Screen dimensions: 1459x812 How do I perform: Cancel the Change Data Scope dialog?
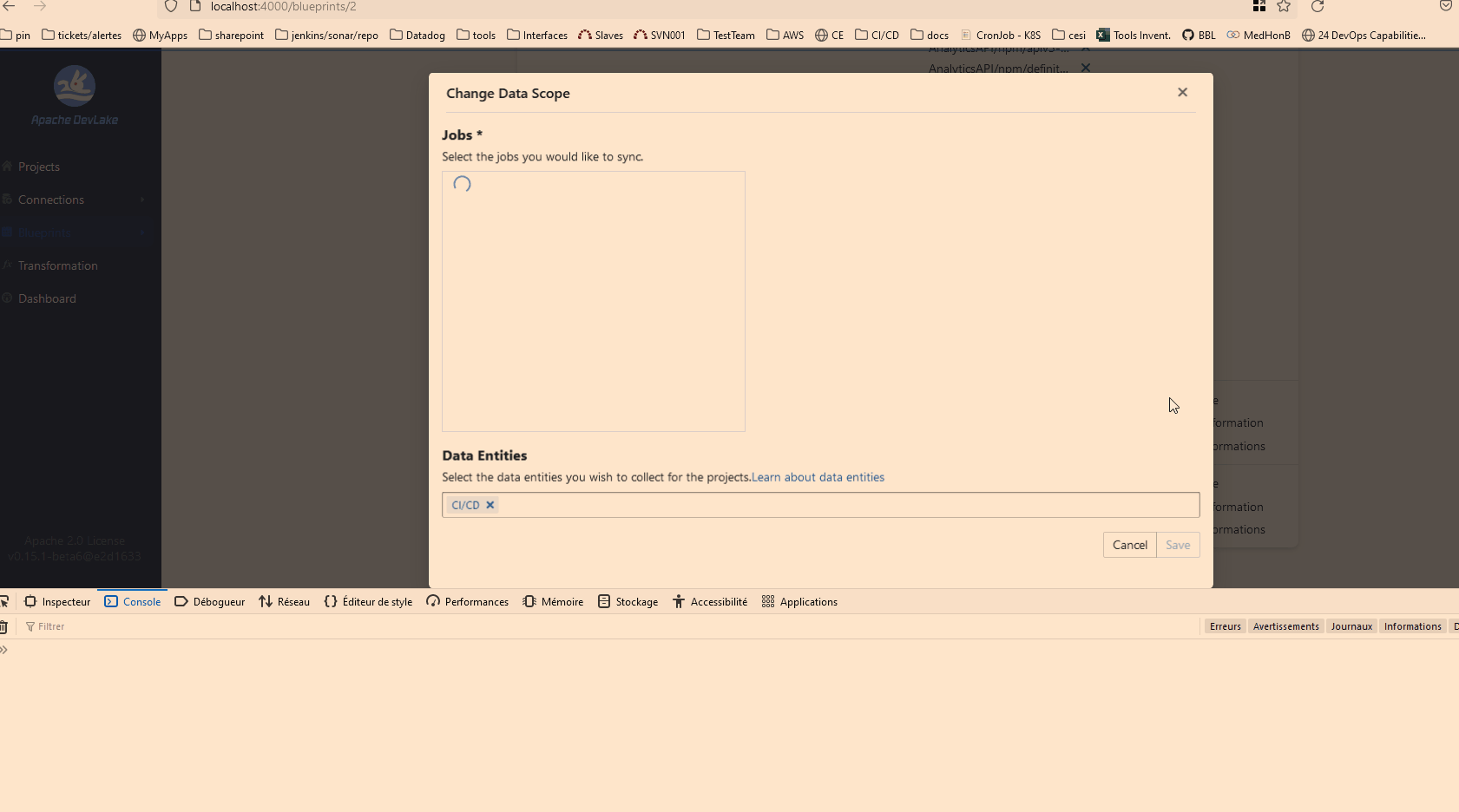[x=1130, y=545]
